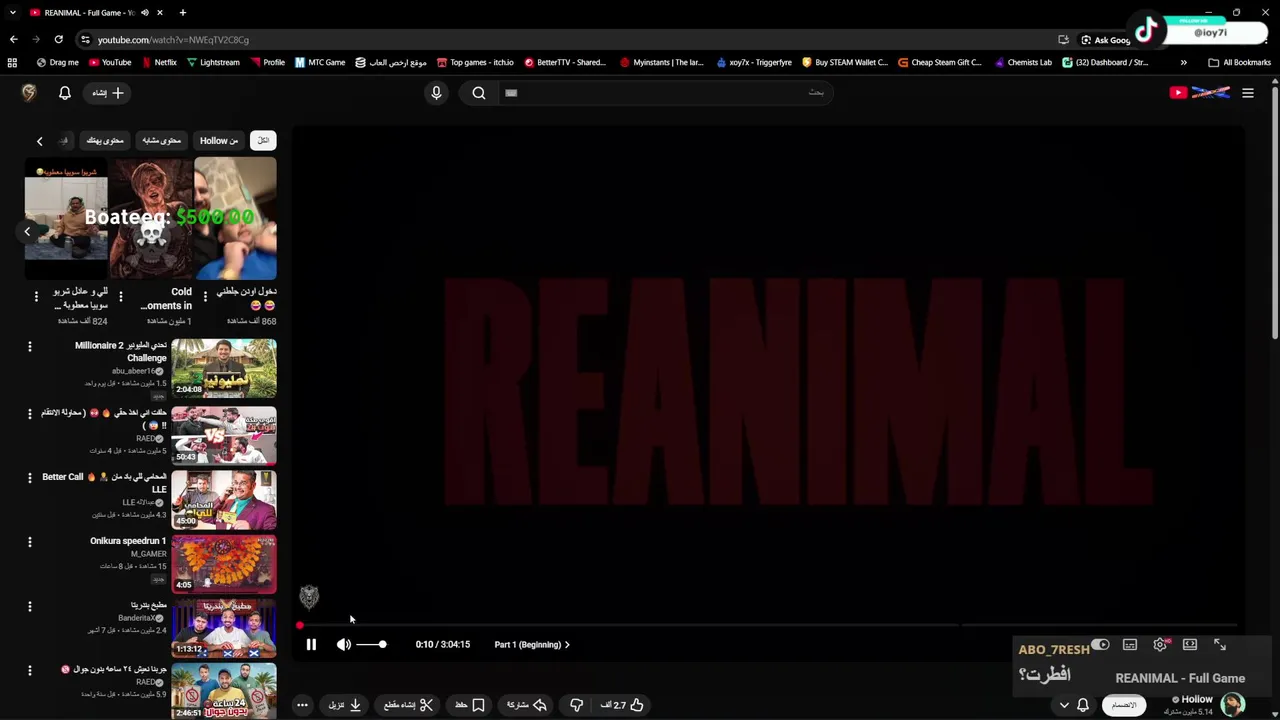The image size is (1280, 720).
Task: Click the white subscription join button
Action: (1124, 705)
